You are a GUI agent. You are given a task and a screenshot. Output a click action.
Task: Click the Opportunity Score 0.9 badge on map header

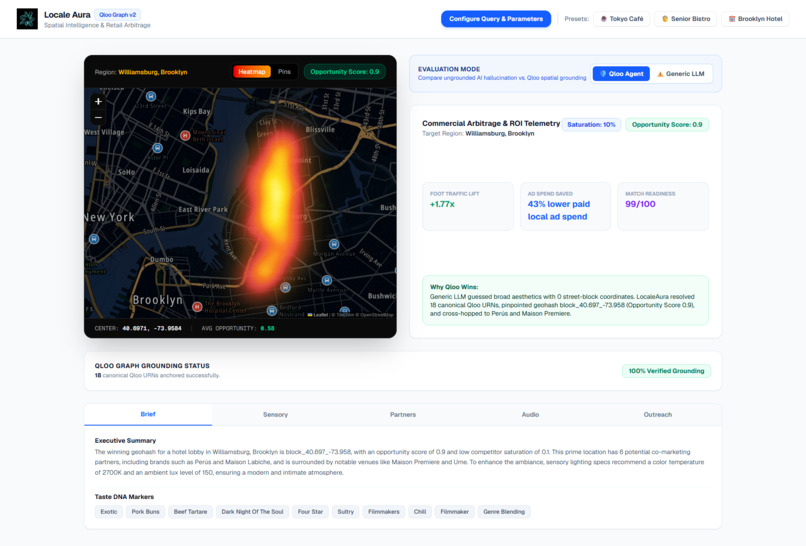coord(344,71)
